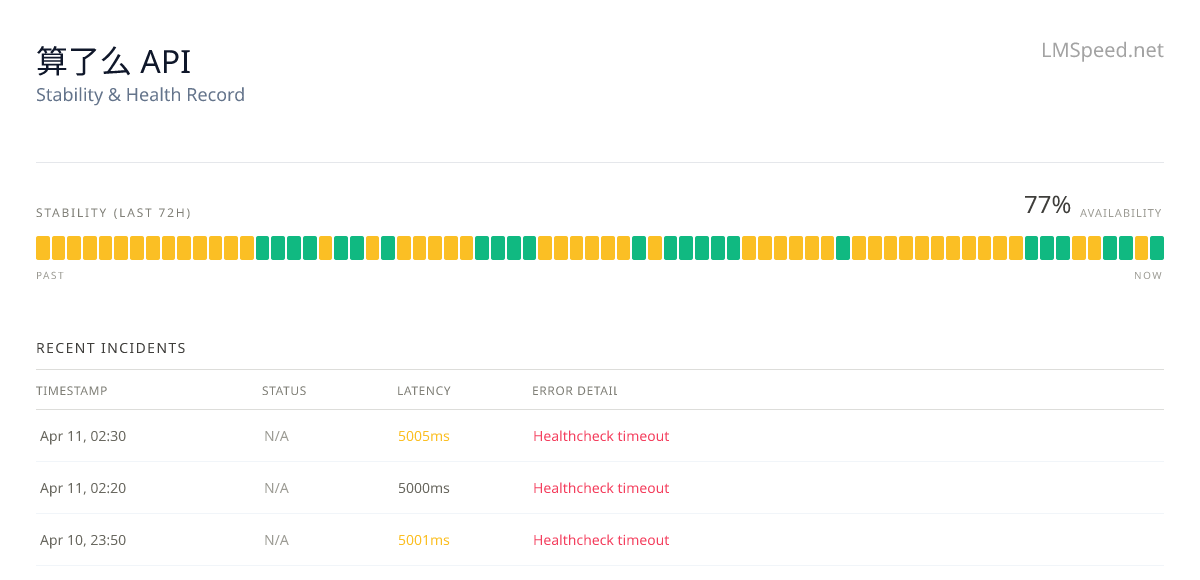Click Healthcheck timeout in the Apr 11, 02:30 row
This screenshot has height=580, width=1200.
point(601,436)
